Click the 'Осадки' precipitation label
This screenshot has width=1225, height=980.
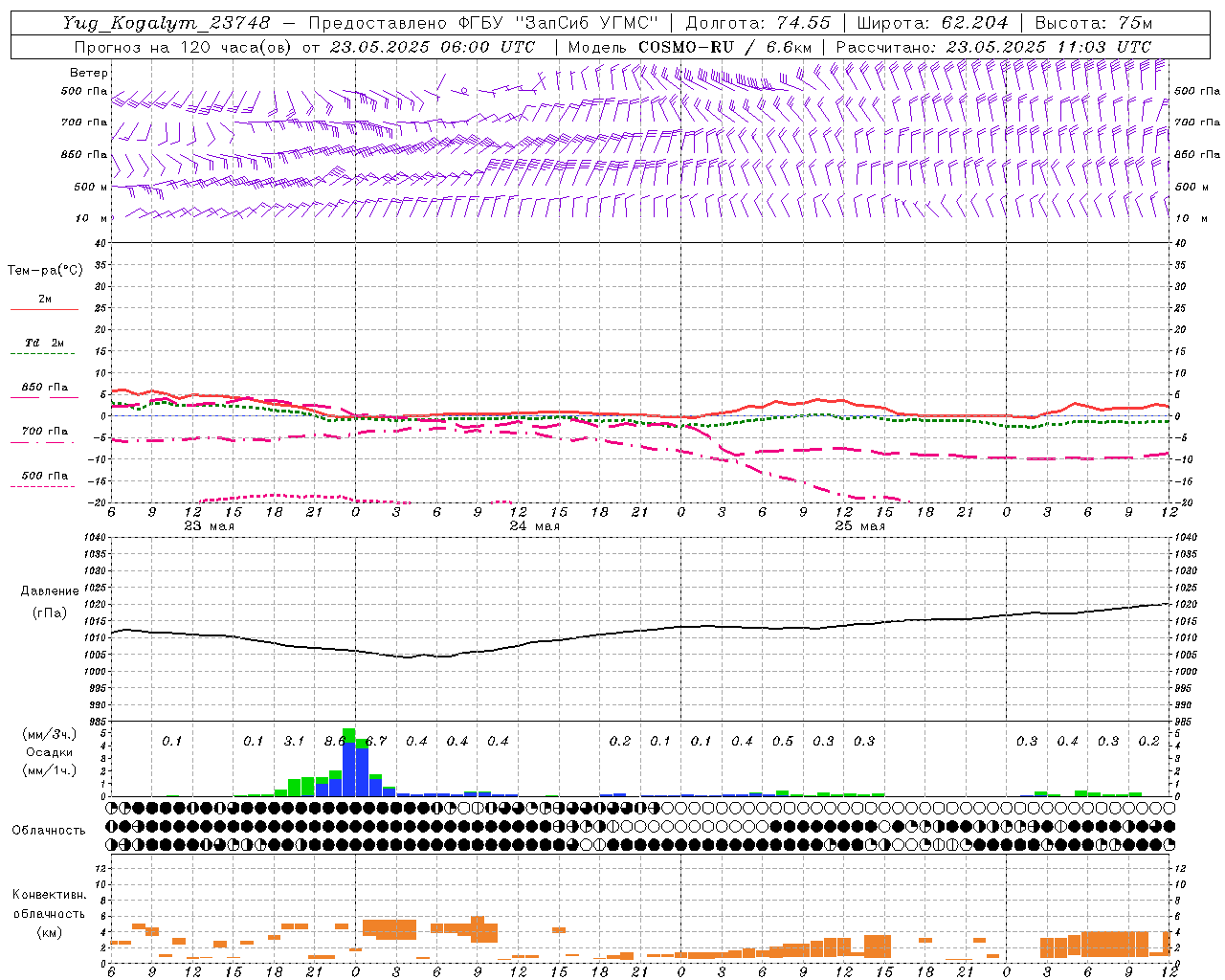pos(49,752)
